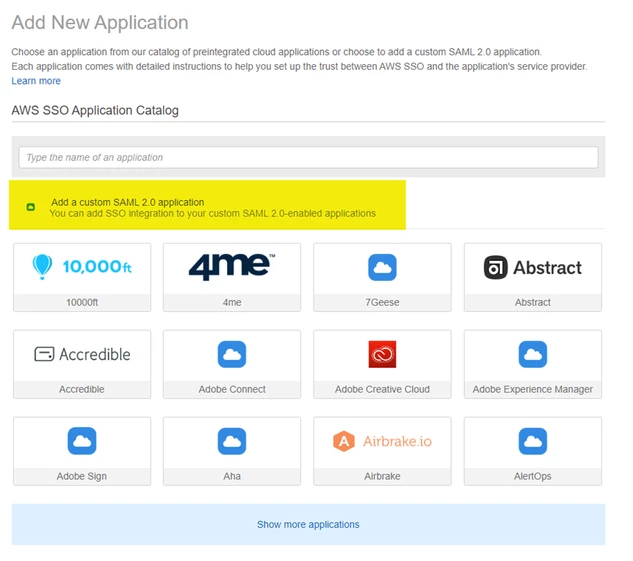The height and width of the screenshot is (561, 633).
Task: Select the Adobe Experience Manager cloud icon
Action: click(532, 354)
